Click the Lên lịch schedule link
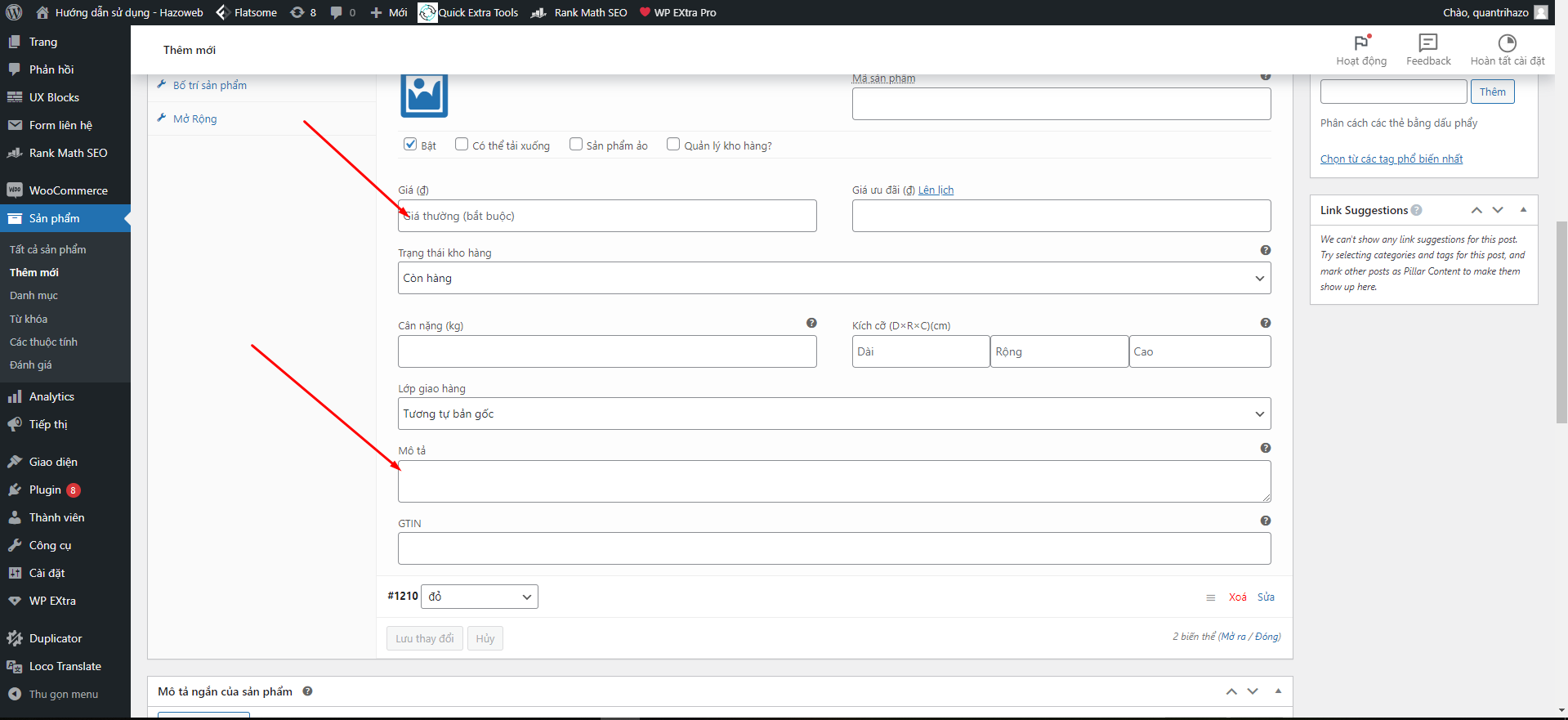Image resolution: width=1568 pixels, height=720 pixels. [936, 190]
